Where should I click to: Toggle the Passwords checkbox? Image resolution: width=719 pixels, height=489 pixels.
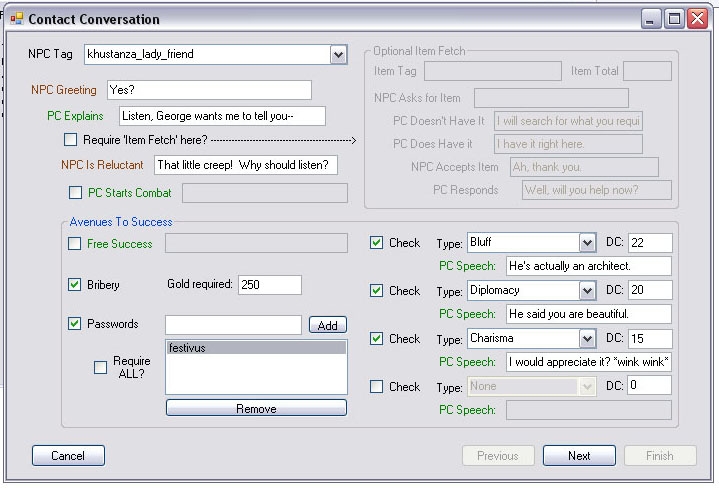tap(74, 324)
